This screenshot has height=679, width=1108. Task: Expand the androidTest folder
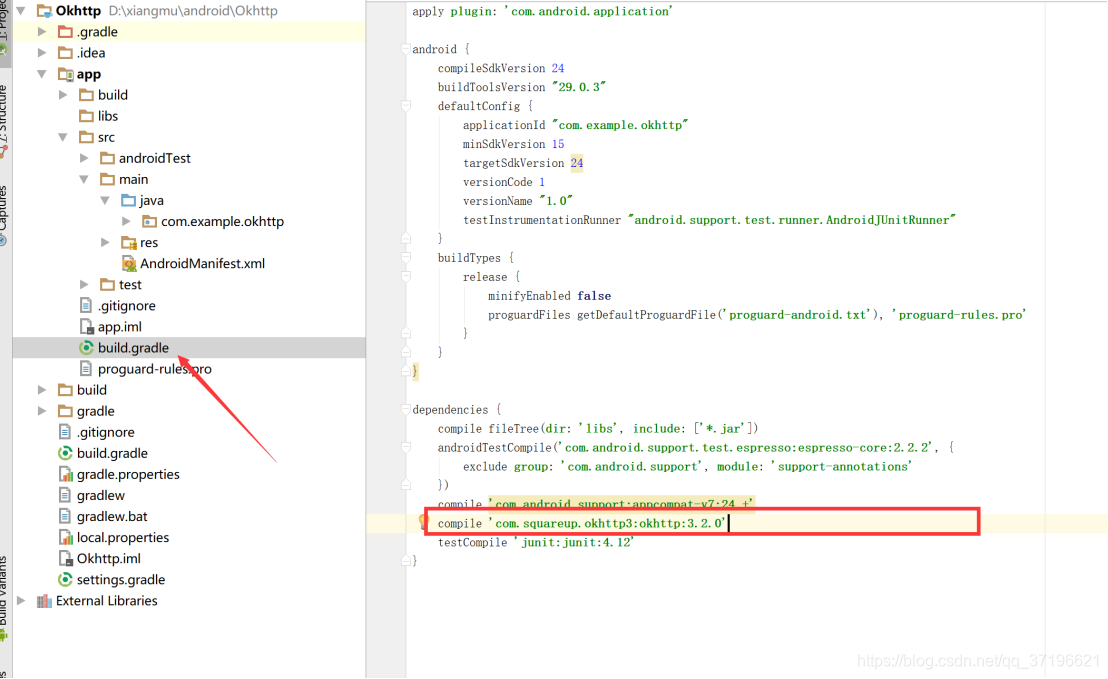click(84, 157)
